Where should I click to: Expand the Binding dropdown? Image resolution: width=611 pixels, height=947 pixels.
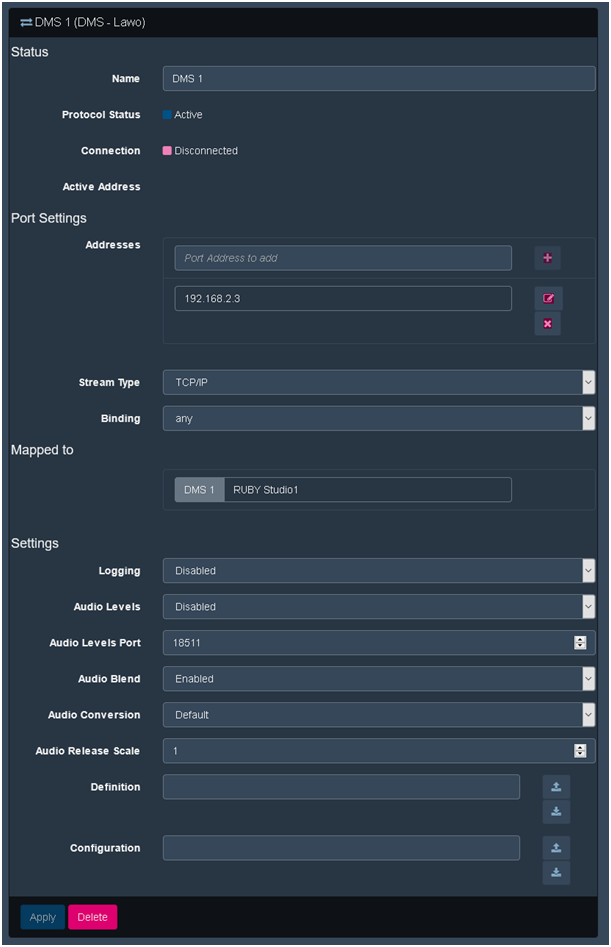coord(378,419)
